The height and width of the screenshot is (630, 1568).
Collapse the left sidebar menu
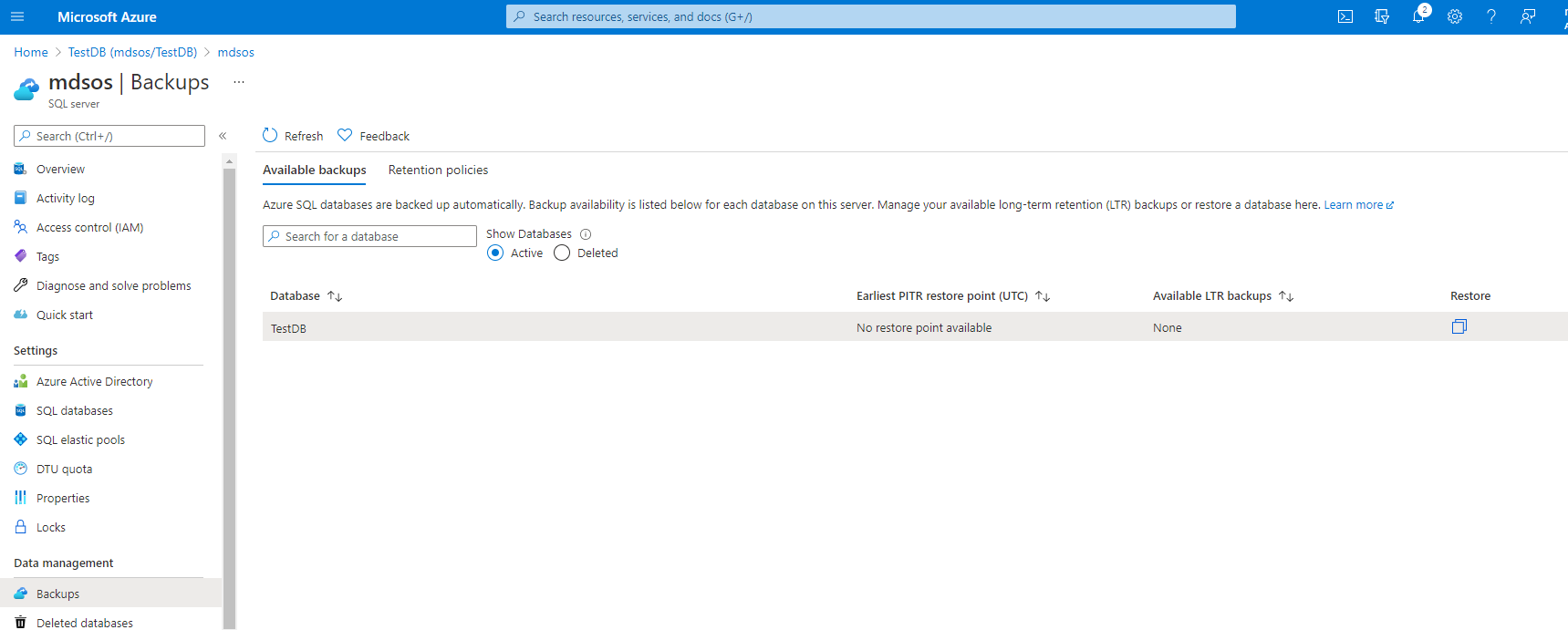(x=223, y=136)
